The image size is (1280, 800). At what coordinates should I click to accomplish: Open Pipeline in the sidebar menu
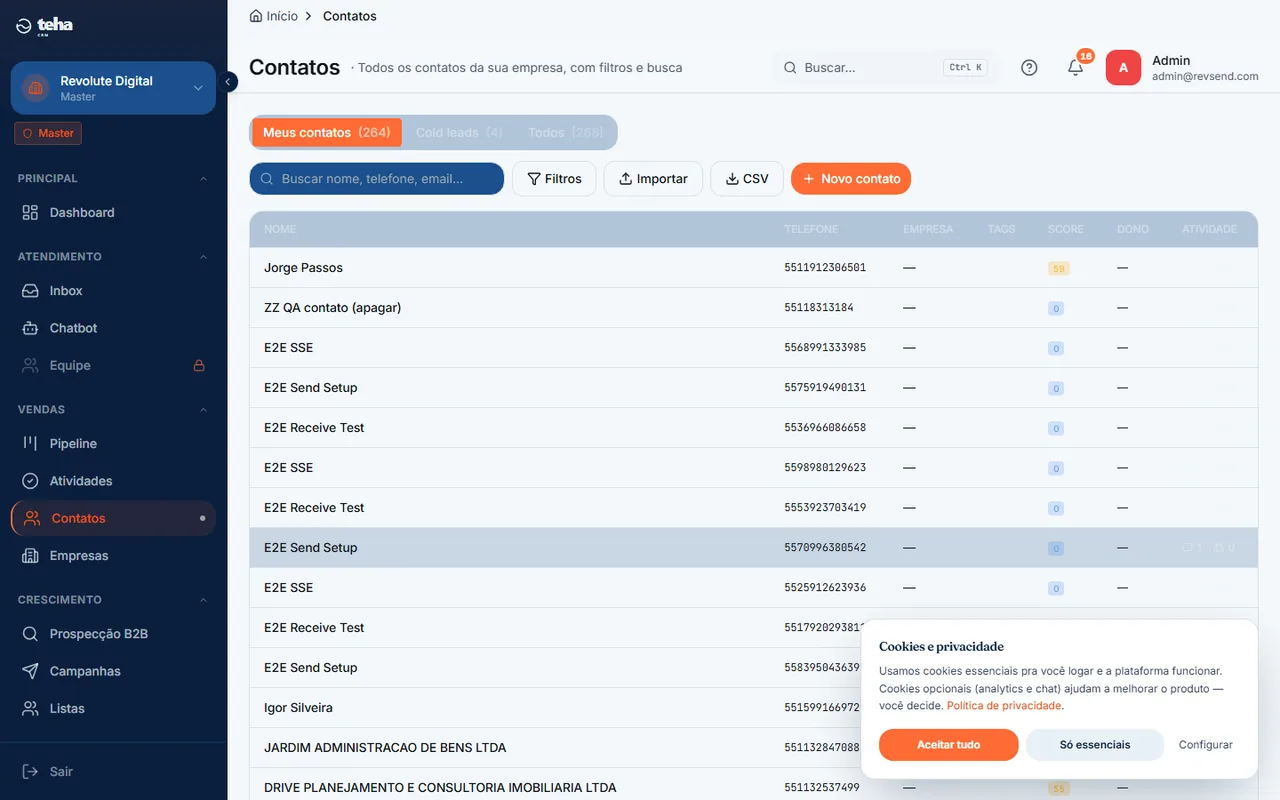(x=113, y=443)
